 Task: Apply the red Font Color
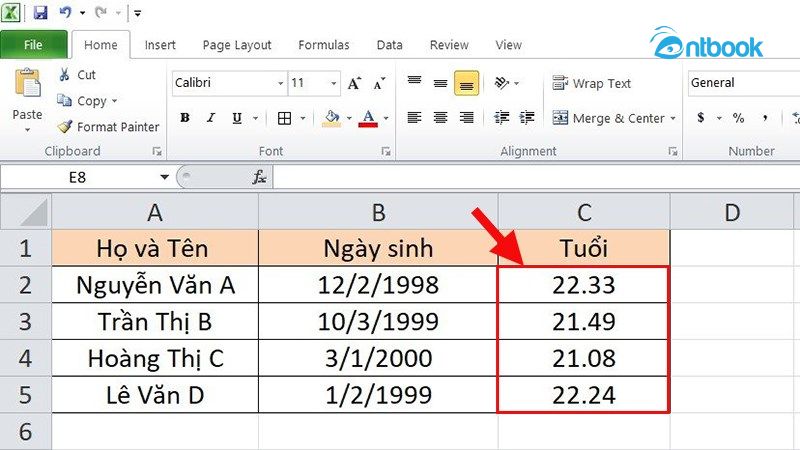[368, 118]
